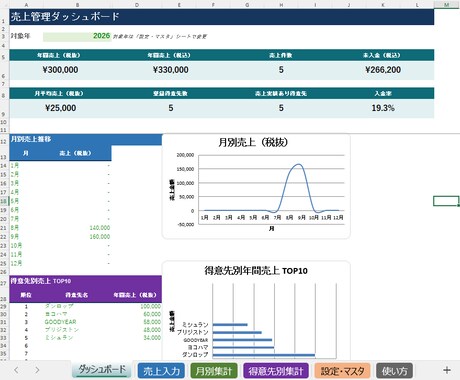The image size is (460, 380).
Task: Select column header M
Action: 446,5
